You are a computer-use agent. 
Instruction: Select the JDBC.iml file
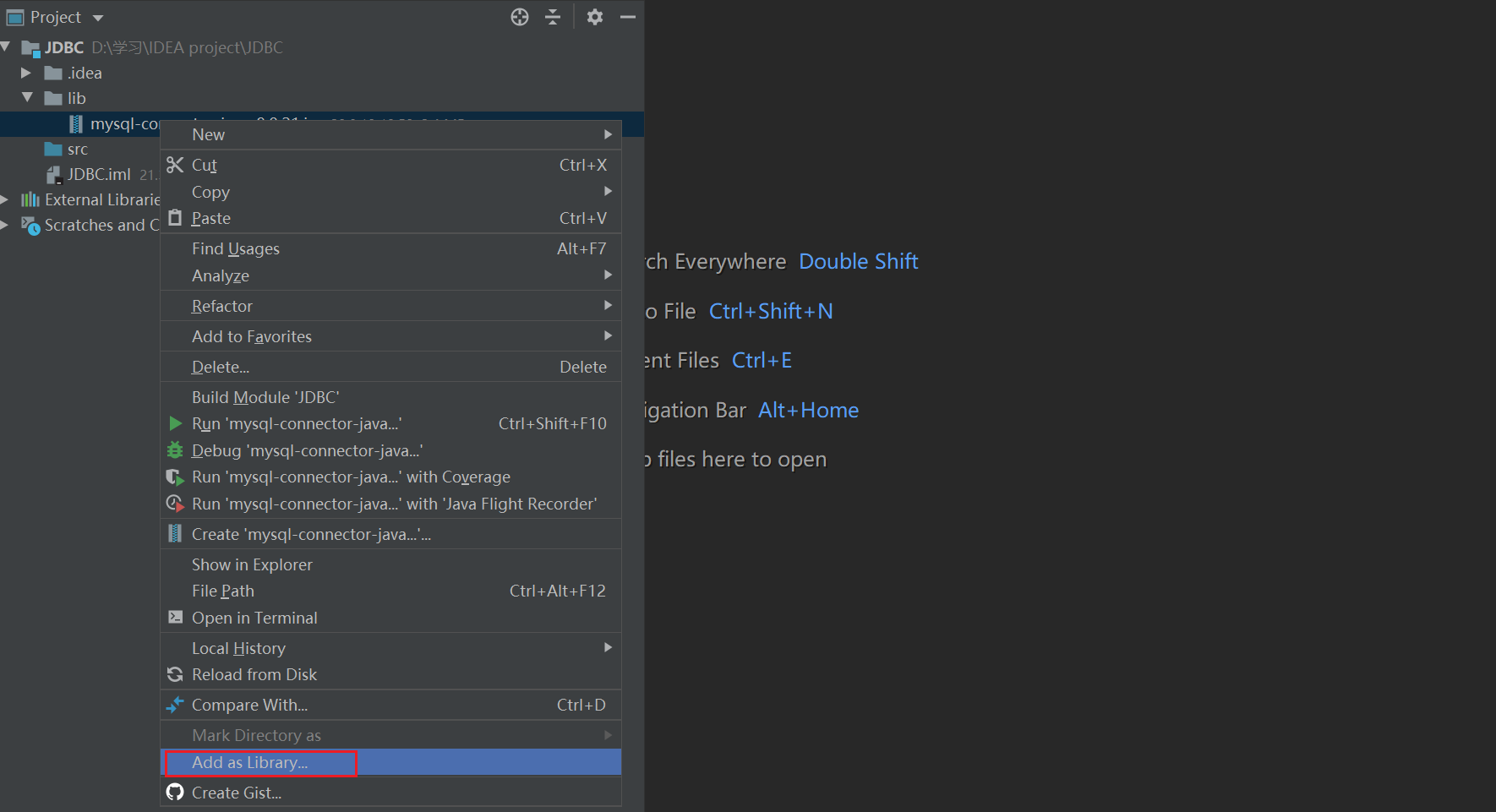pyautogui.click(x=98, y=174)
